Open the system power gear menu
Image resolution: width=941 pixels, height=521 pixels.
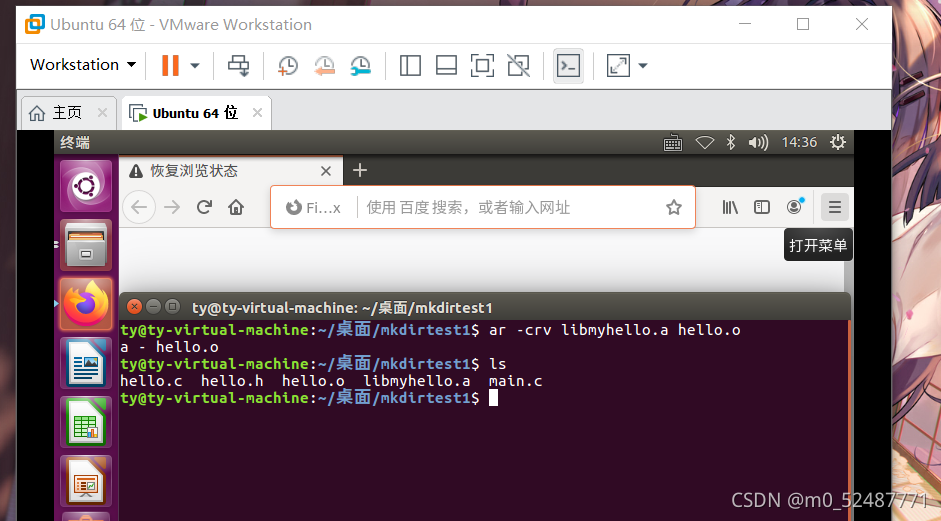tap(838, 142)
